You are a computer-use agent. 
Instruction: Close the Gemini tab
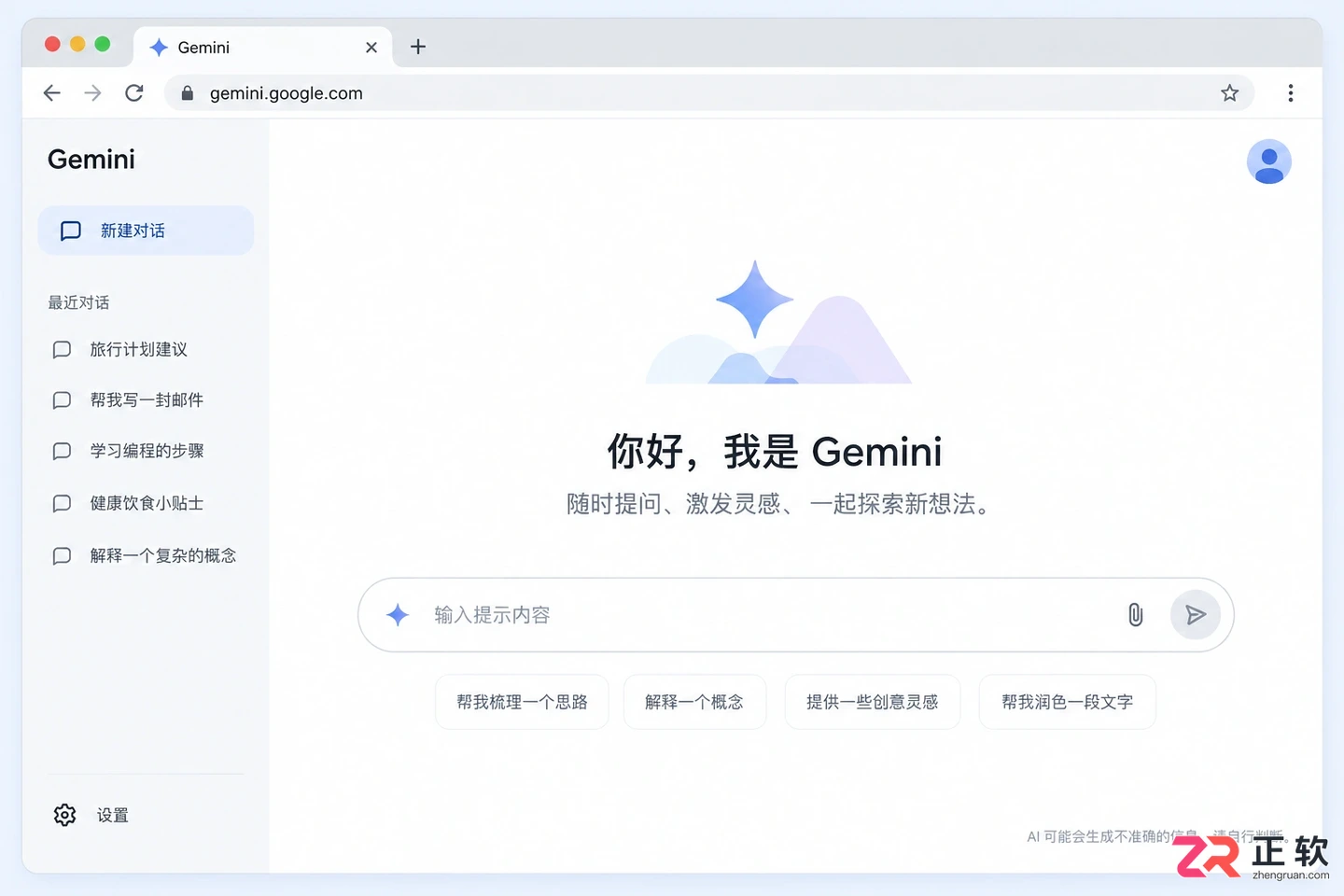[371, 48]
